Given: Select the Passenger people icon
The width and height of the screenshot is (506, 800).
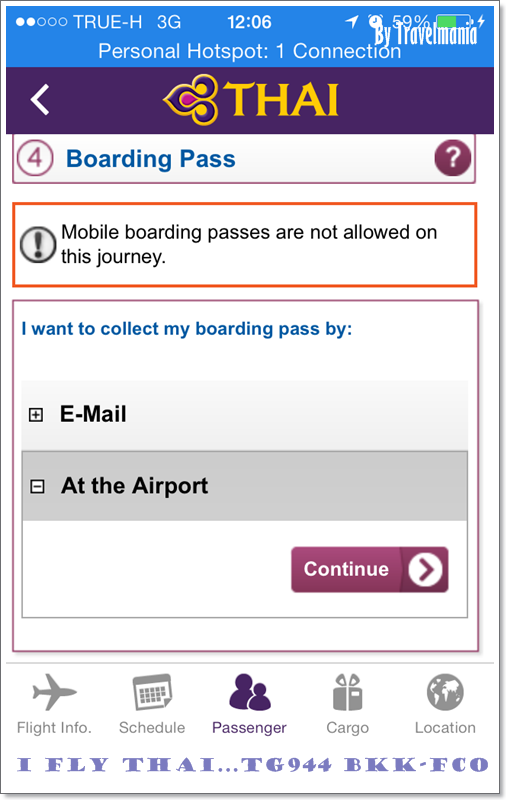Looking at the screenshot, I should [249, 692].
